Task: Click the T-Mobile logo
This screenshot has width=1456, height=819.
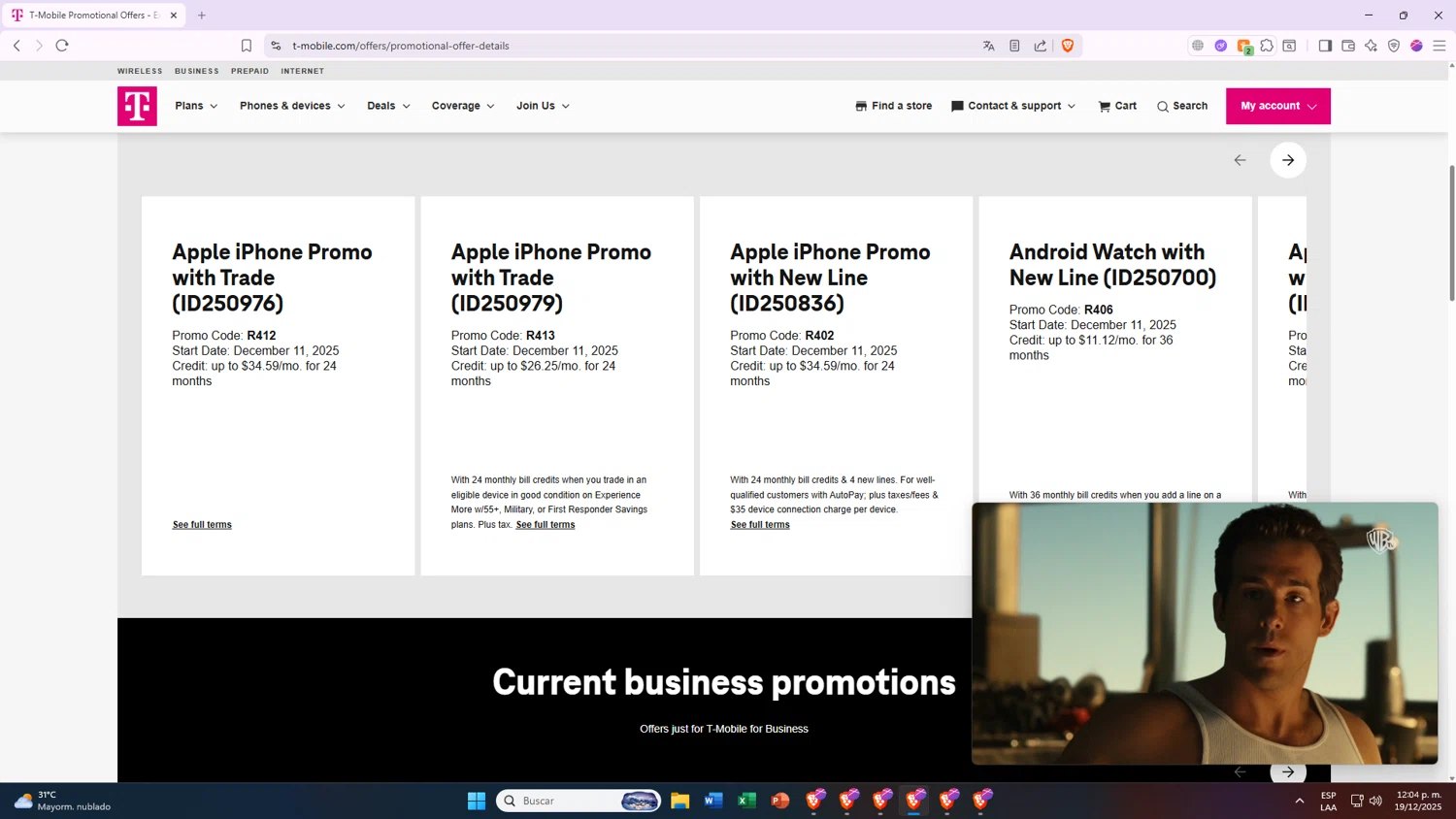Action: (137, 107)
